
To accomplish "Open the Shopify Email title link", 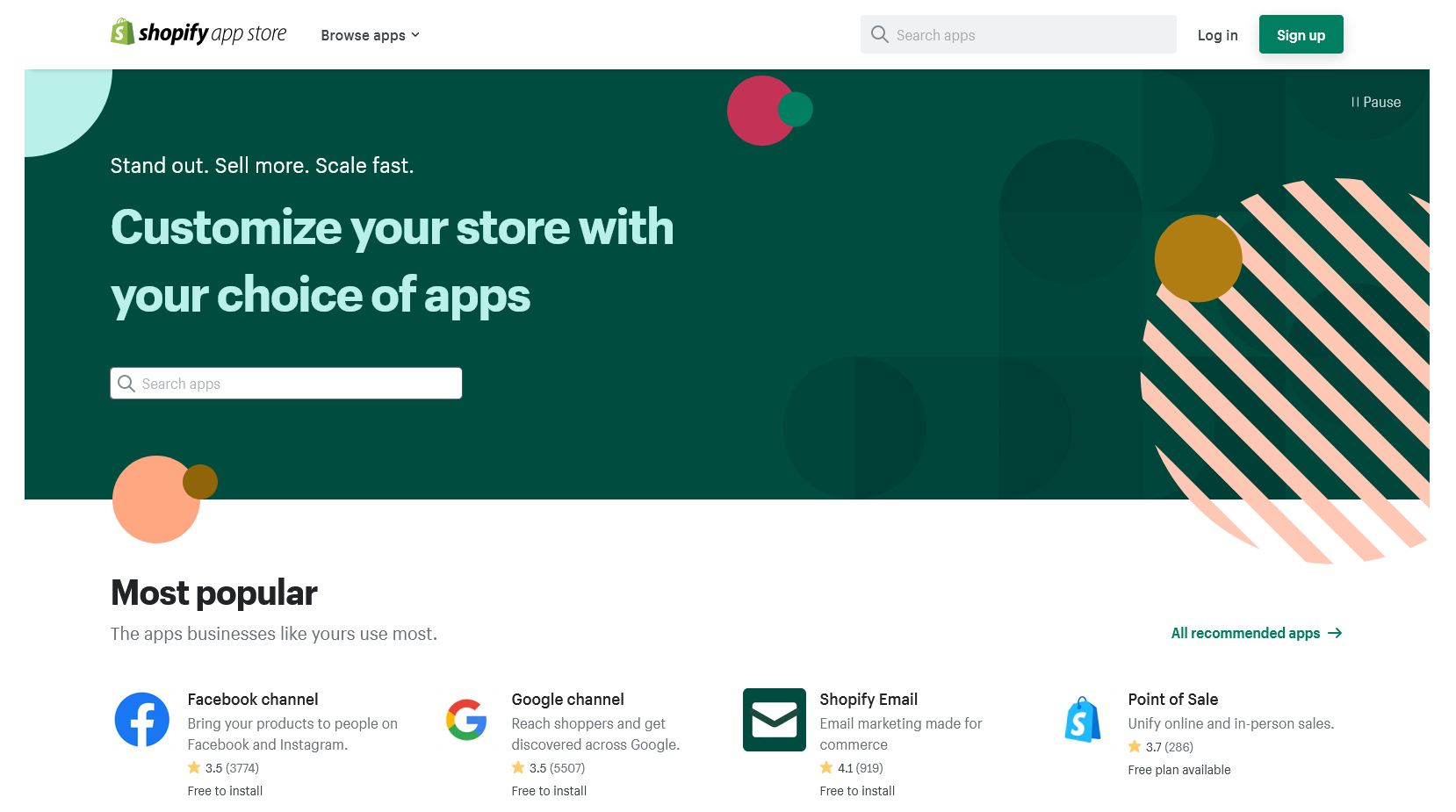I will click(x=869, y=700).
